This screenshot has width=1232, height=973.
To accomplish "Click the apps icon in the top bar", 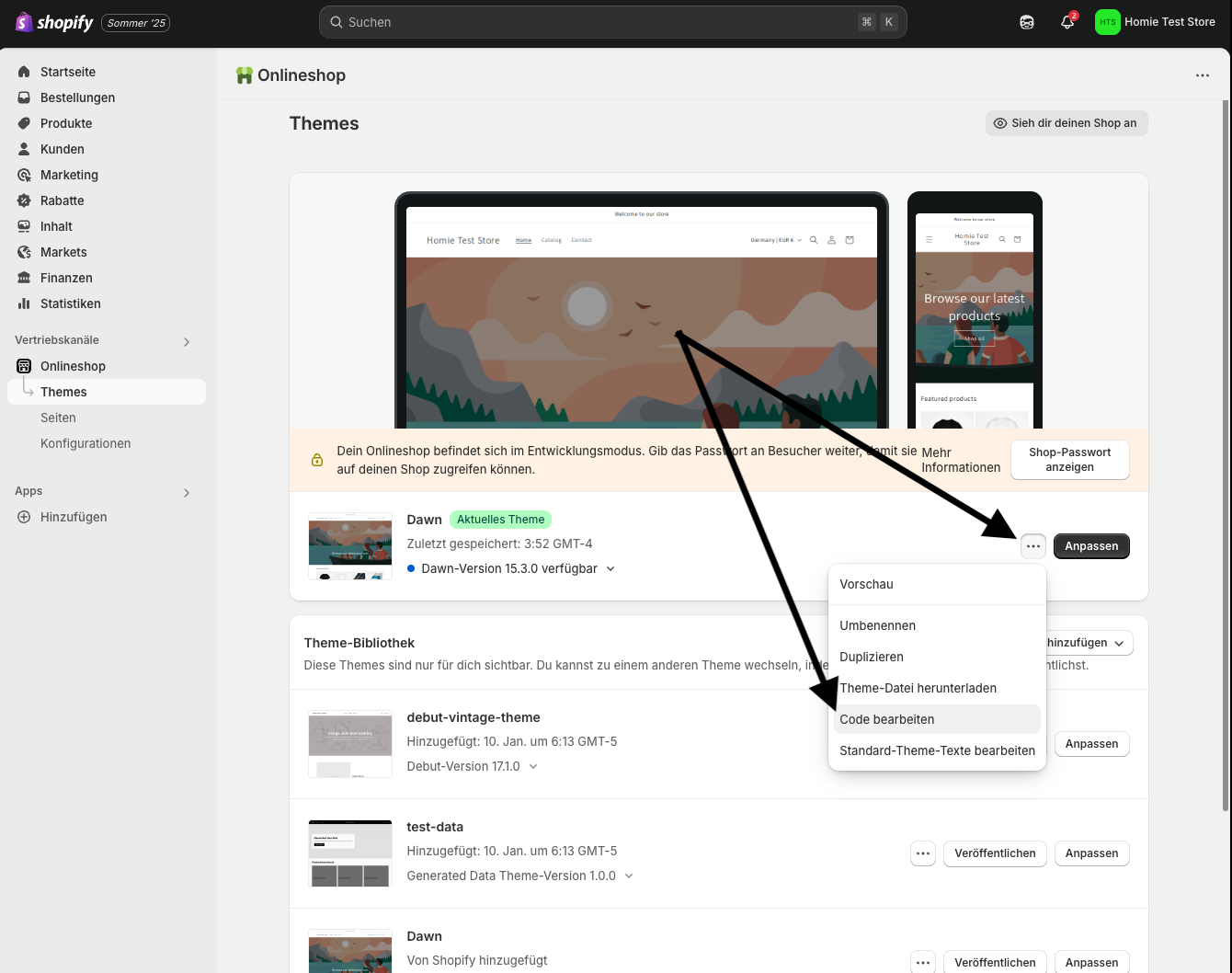I will coord(1026,21).
